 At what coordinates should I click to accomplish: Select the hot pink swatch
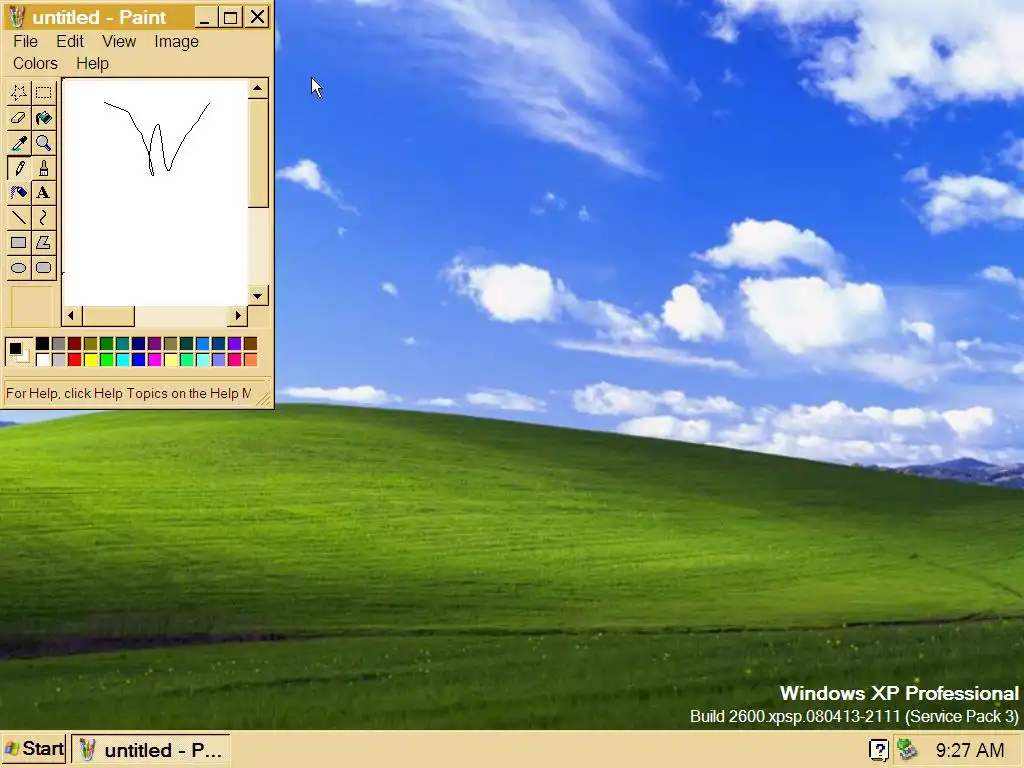(x=234, y=359)
